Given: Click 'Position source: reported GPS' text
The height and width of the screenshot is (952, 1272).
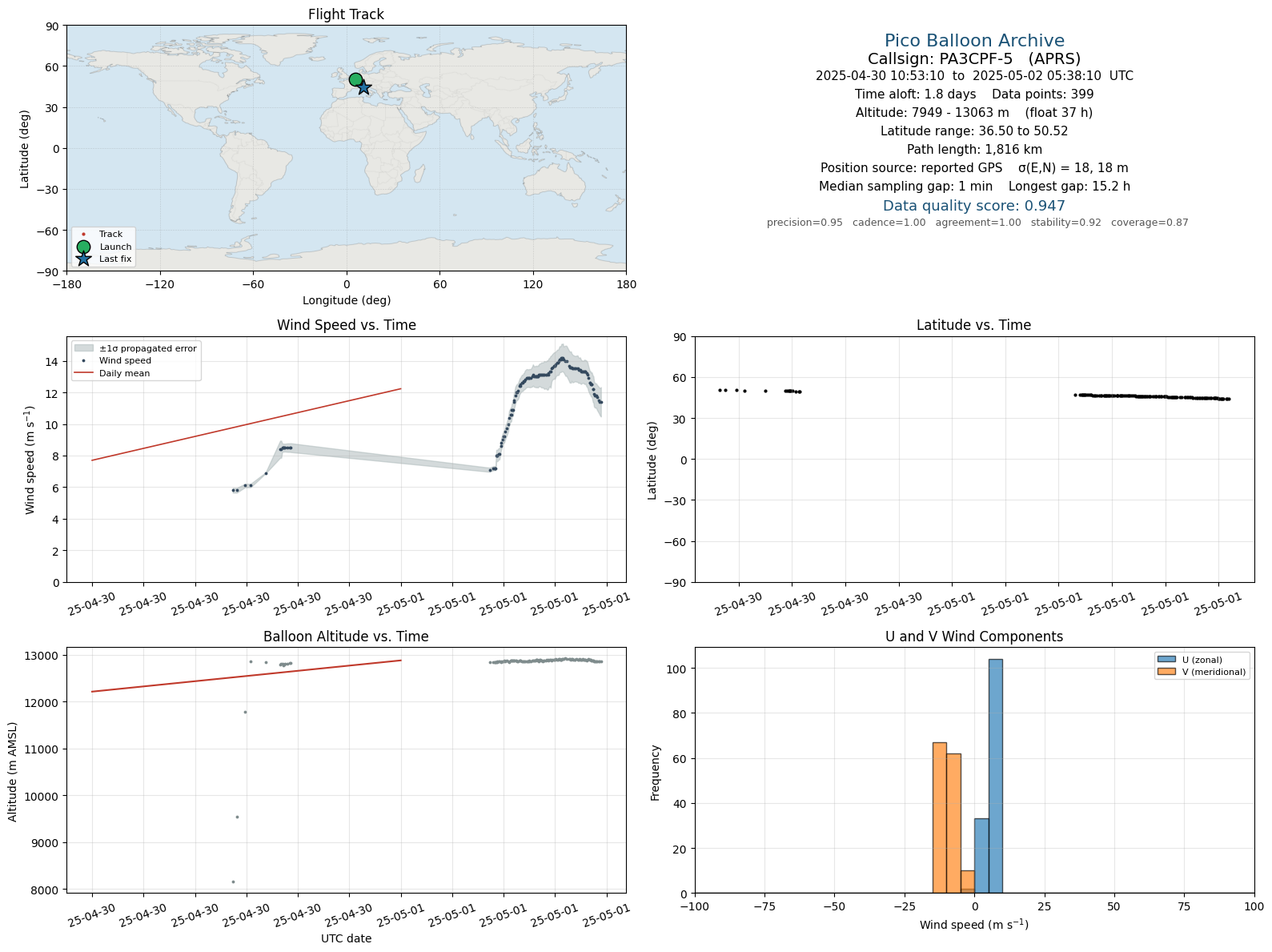Looking at the screenshot, I should (x=911, y=168).
